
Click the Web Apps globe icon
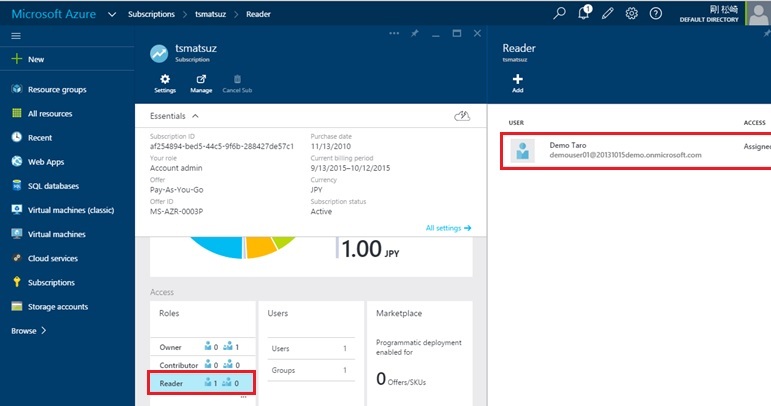click(17, 161)
